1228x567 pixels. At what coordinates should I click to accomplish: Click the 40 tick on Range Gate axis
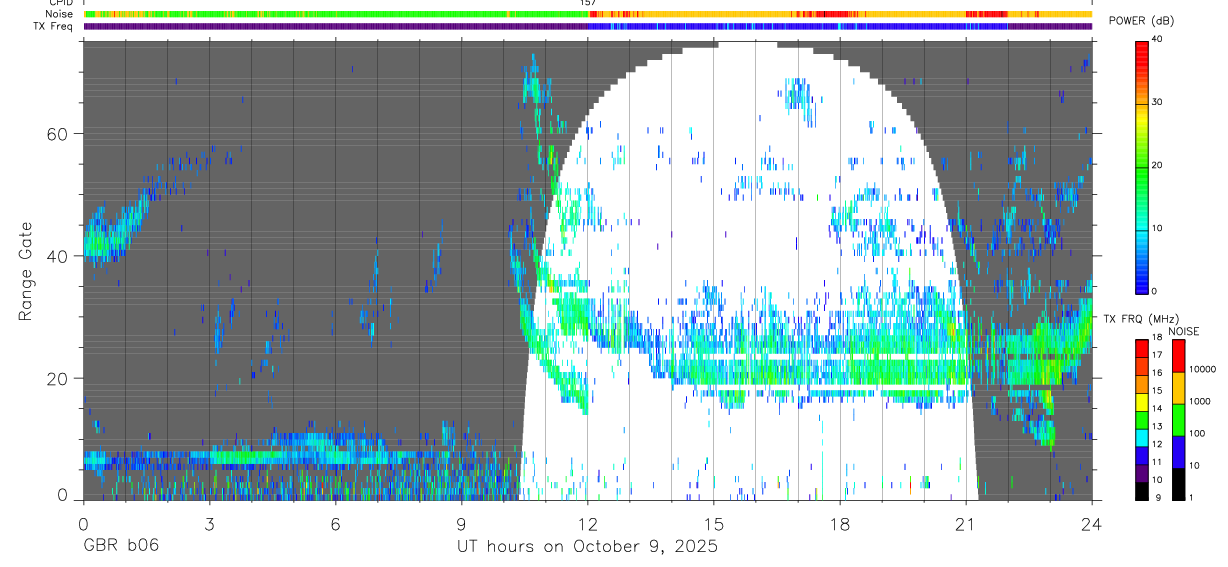tap(60, 256)
